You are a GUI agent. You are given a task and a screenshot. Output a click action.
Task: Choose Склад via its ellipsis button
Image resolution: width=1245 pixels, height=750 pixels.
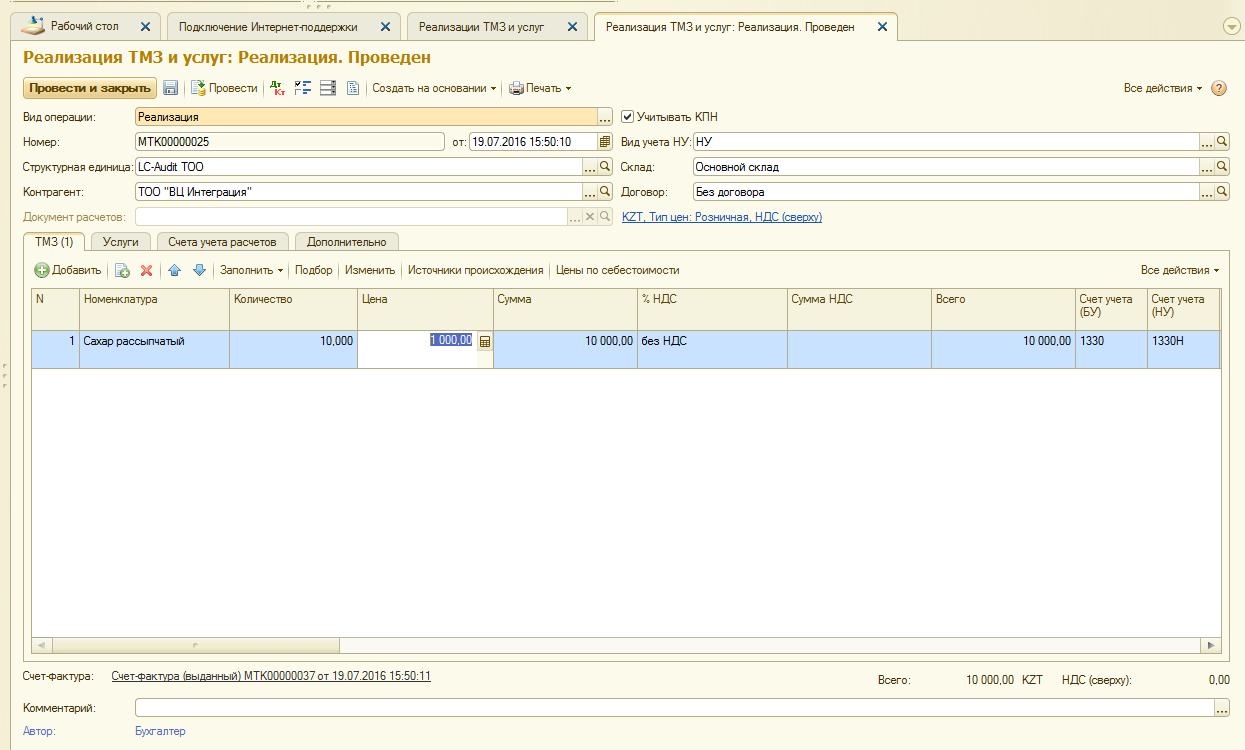pyautogui.click(x=1207, y=167)
